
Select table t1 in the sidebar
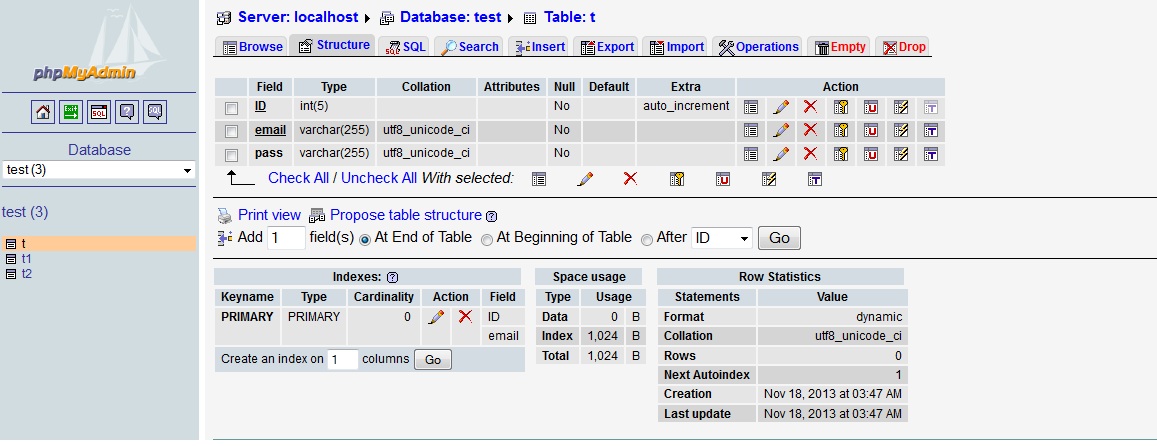pyautogui.click(x=27, y=259)
